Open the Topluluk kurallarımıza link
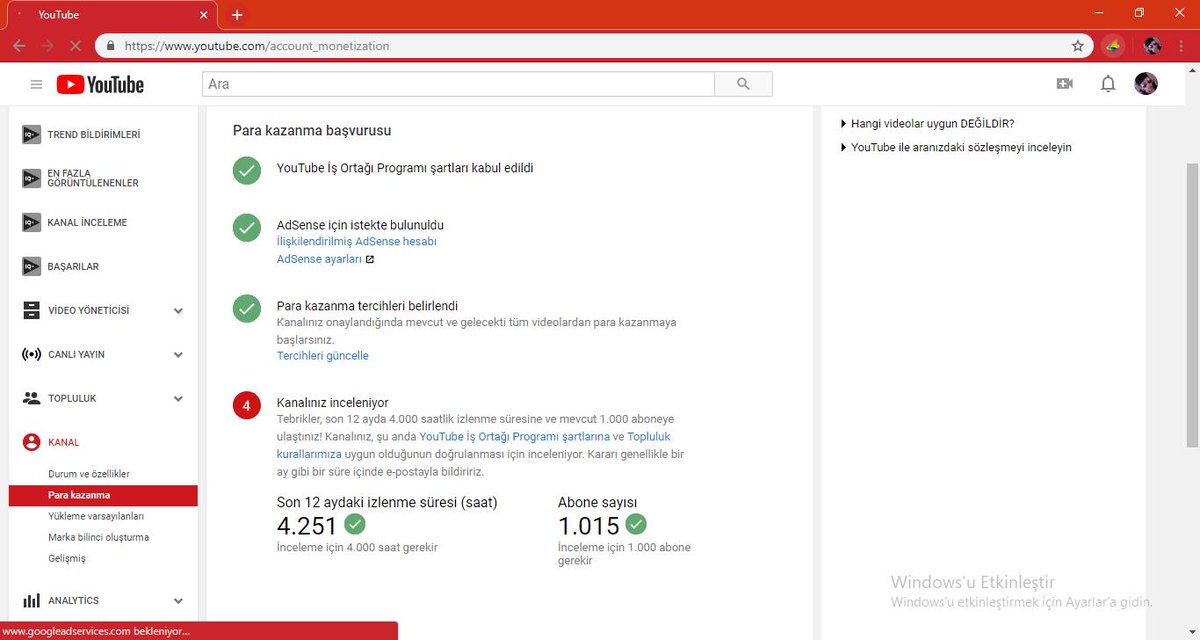The width and height of the screenshot is (1200, 640). coord(474,445)
